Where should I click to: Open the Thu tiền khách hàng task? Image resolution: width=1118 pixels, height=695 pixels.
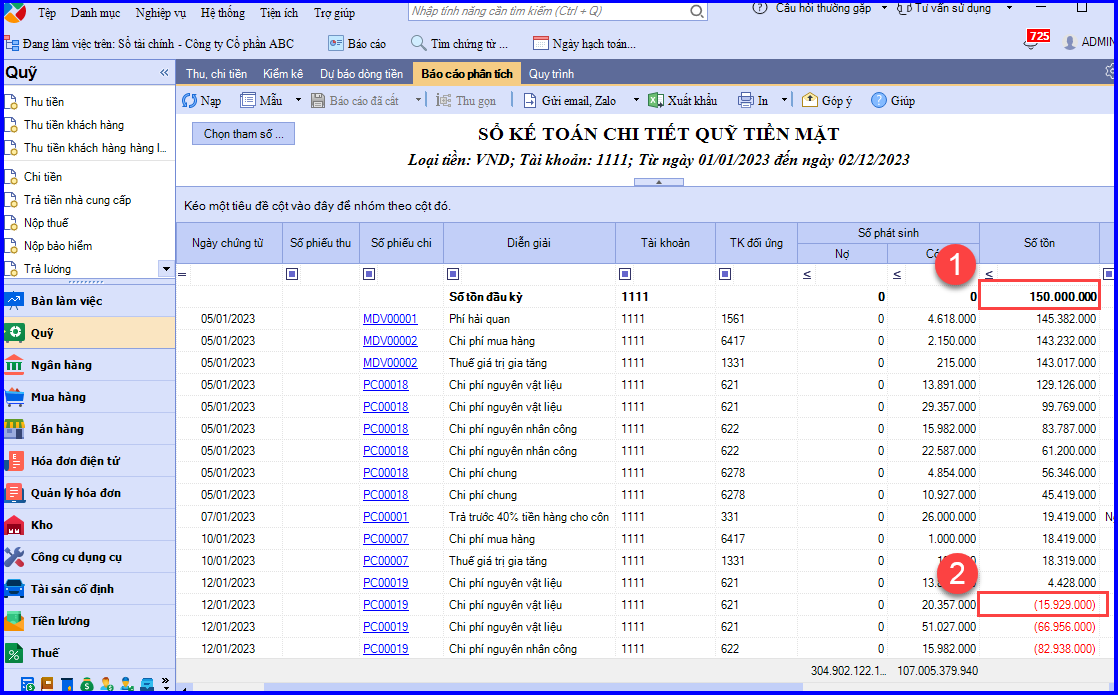click(x=73, y=125)
